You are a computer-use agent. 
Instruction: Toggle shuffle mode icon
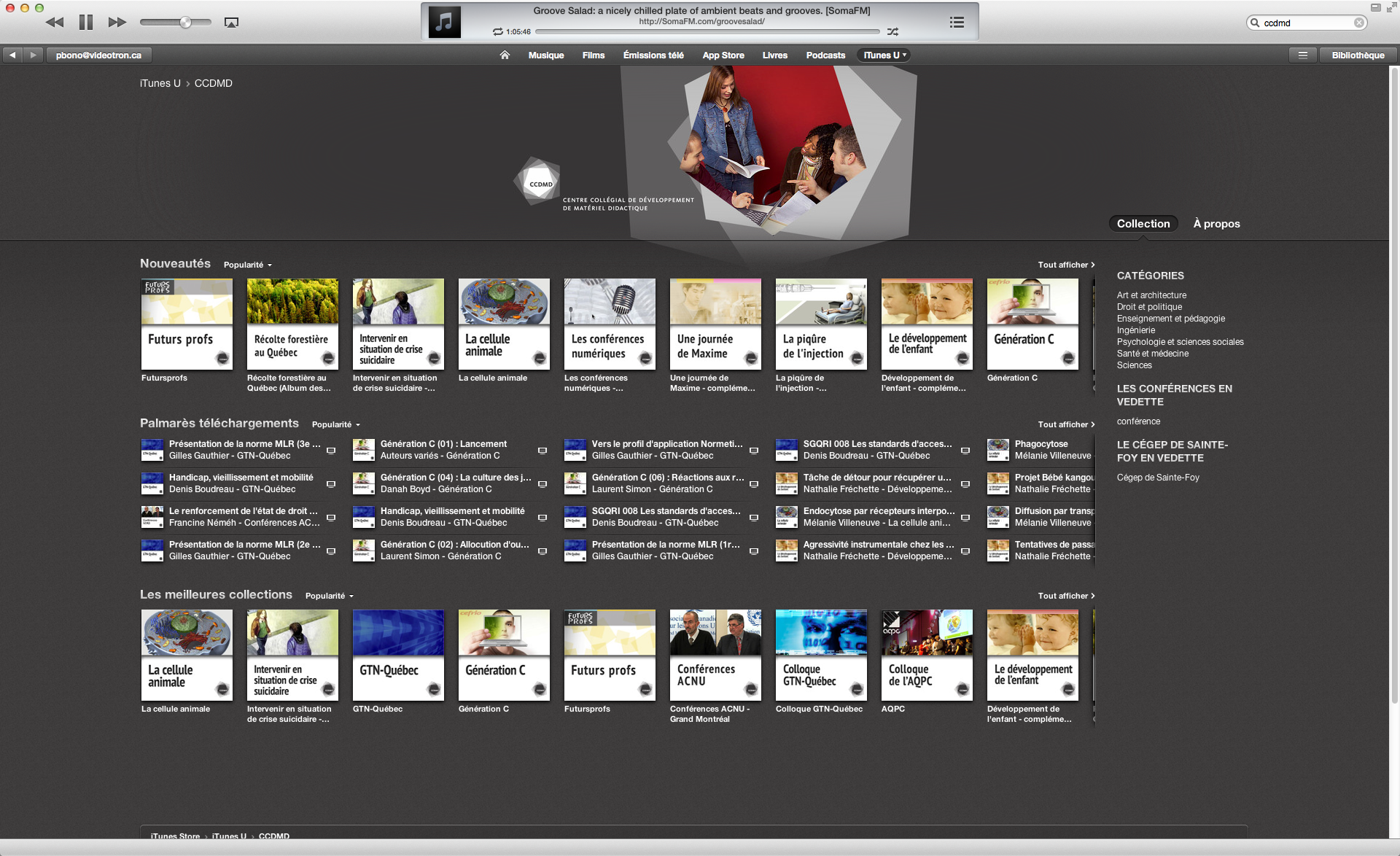(892, 32)
